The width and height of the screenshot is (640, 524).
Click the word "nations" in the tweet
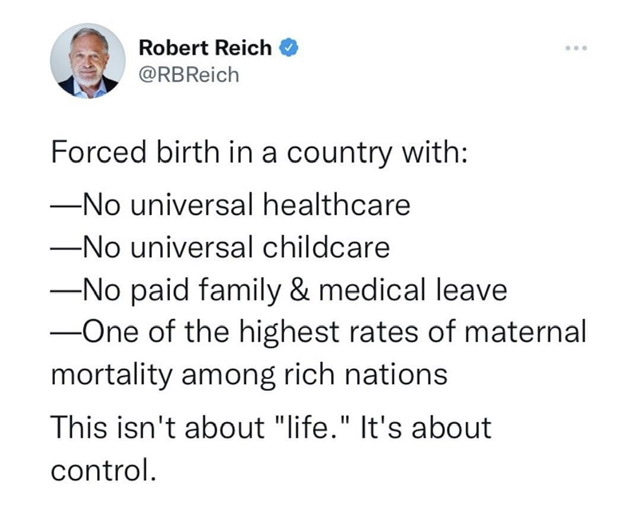click(396, 375)
